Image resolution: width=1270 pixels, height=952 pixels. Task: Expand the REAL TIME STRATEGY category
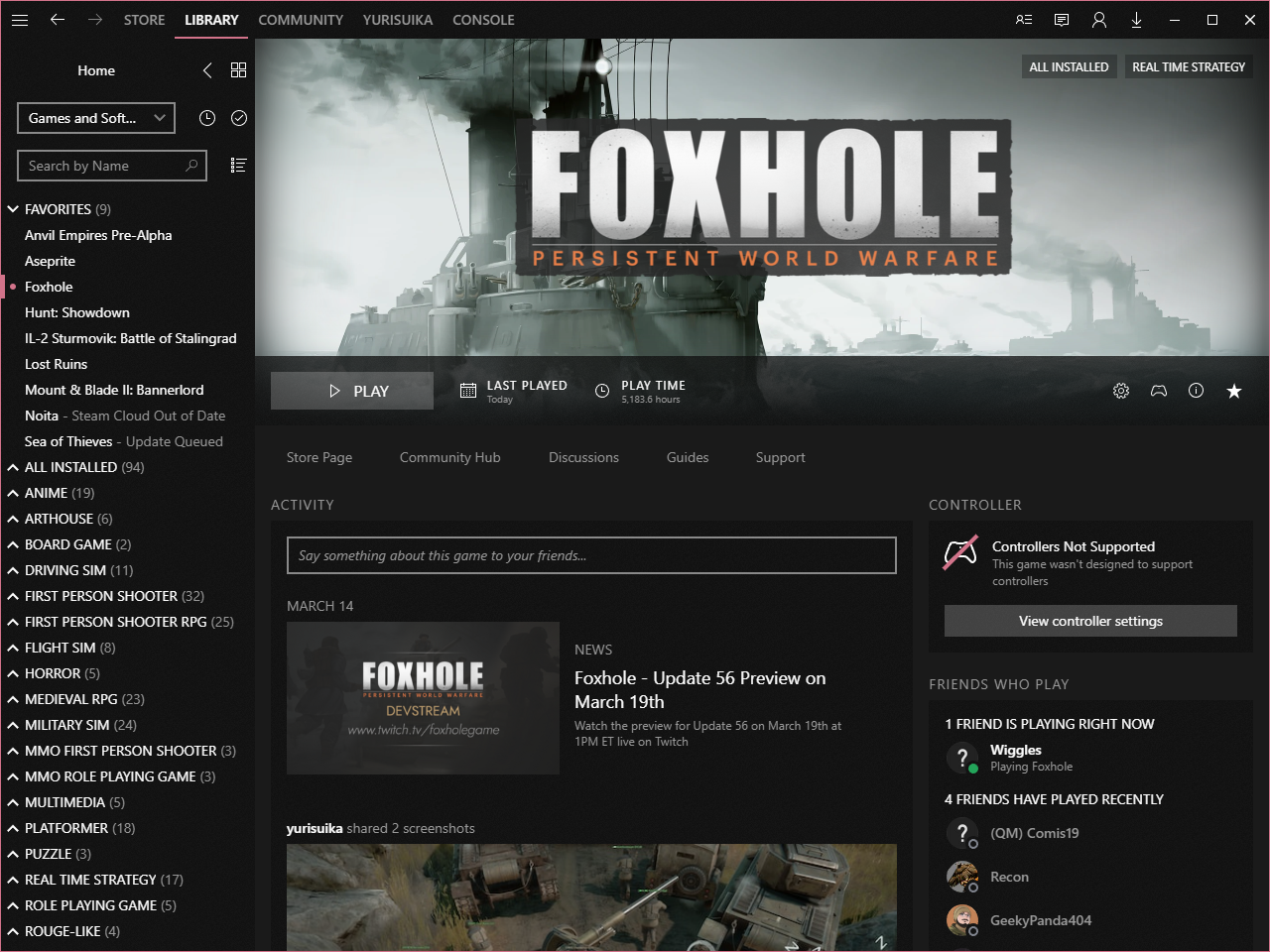coord(14,880)
